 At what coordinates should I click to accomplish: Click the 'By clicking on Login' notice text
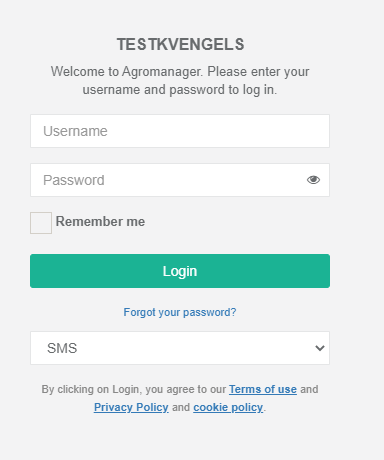point(134,389)
